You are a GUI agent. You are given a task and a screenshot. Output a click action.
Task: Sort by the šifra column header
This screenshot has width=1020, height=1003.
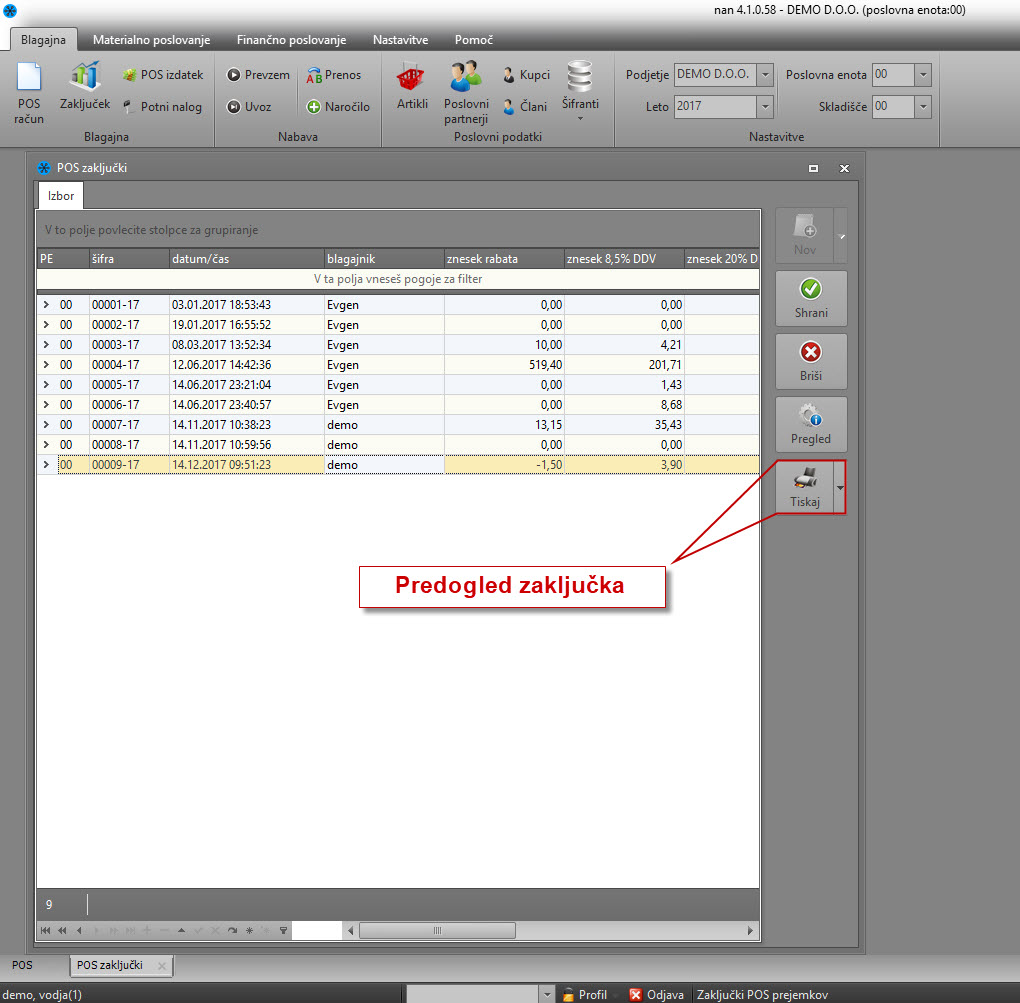pyautogui.click(x=129, y=259)
